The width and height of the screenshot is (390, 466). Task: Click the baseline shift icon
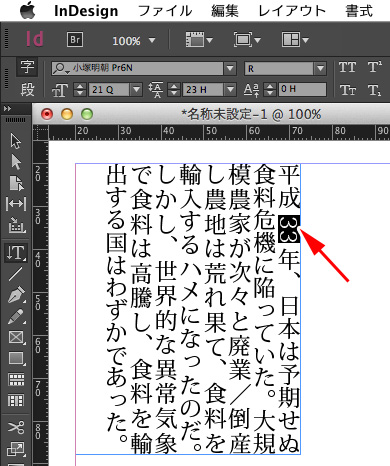(252, 90)
